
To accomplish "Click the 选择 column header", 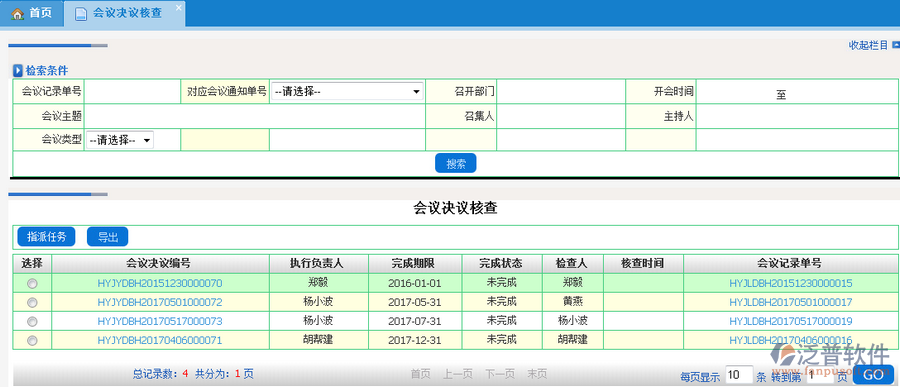I will pos(32,264).
